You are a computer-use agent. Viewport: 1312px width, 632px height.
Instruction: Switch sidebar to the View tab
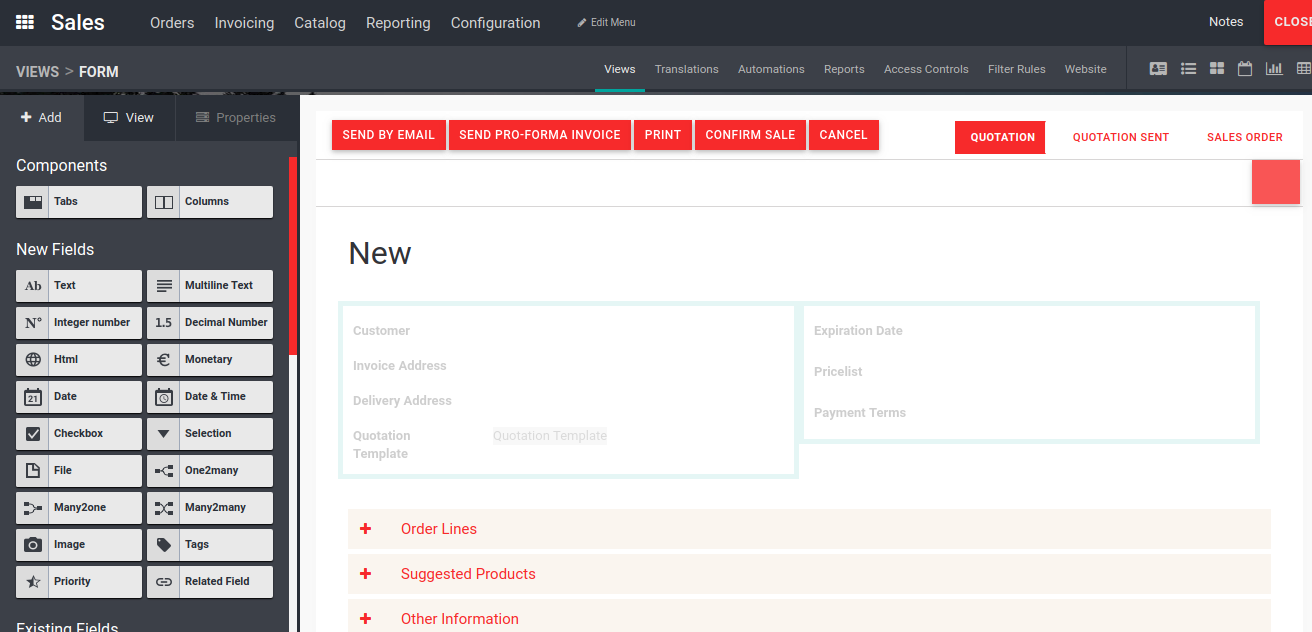click(129, 117)
